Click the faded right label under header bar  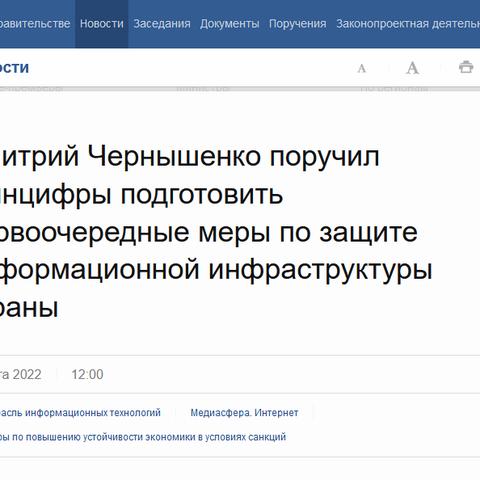coord(394,89)
